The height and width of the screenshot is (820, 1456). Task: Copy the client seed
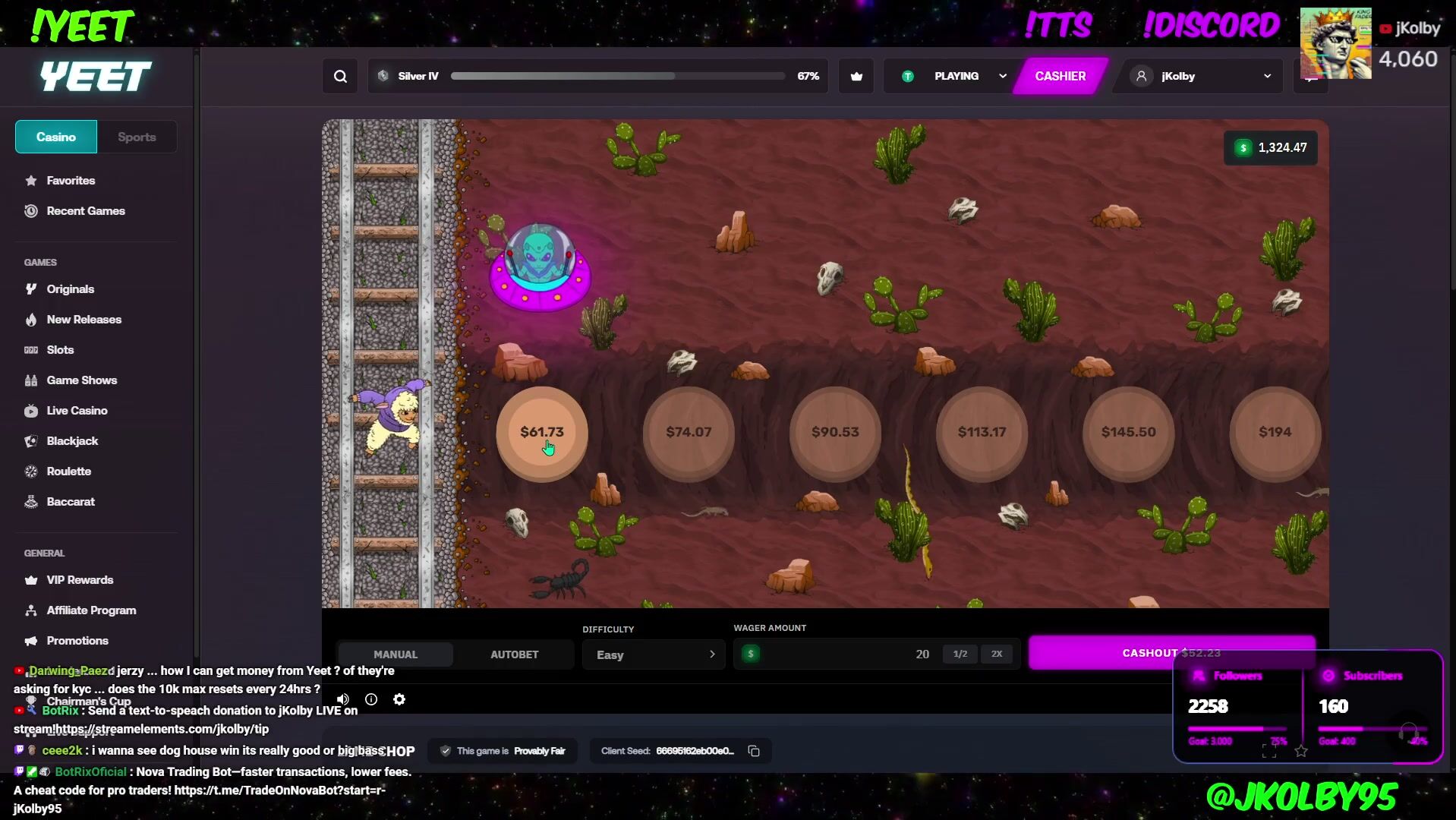[754, 751]
